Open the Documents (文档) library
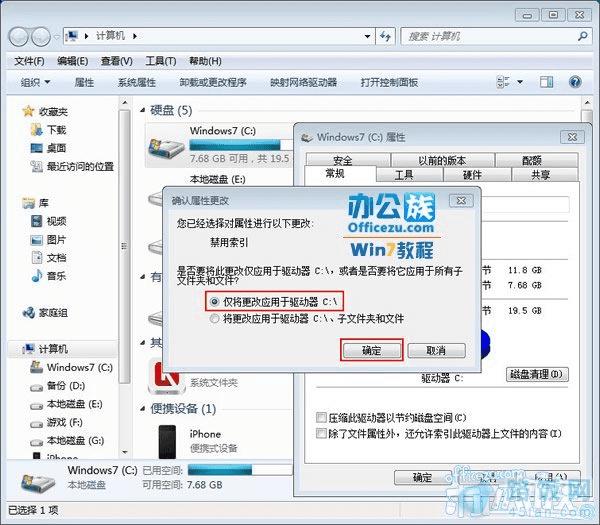The image size is (600, 525). pos(48,258)
